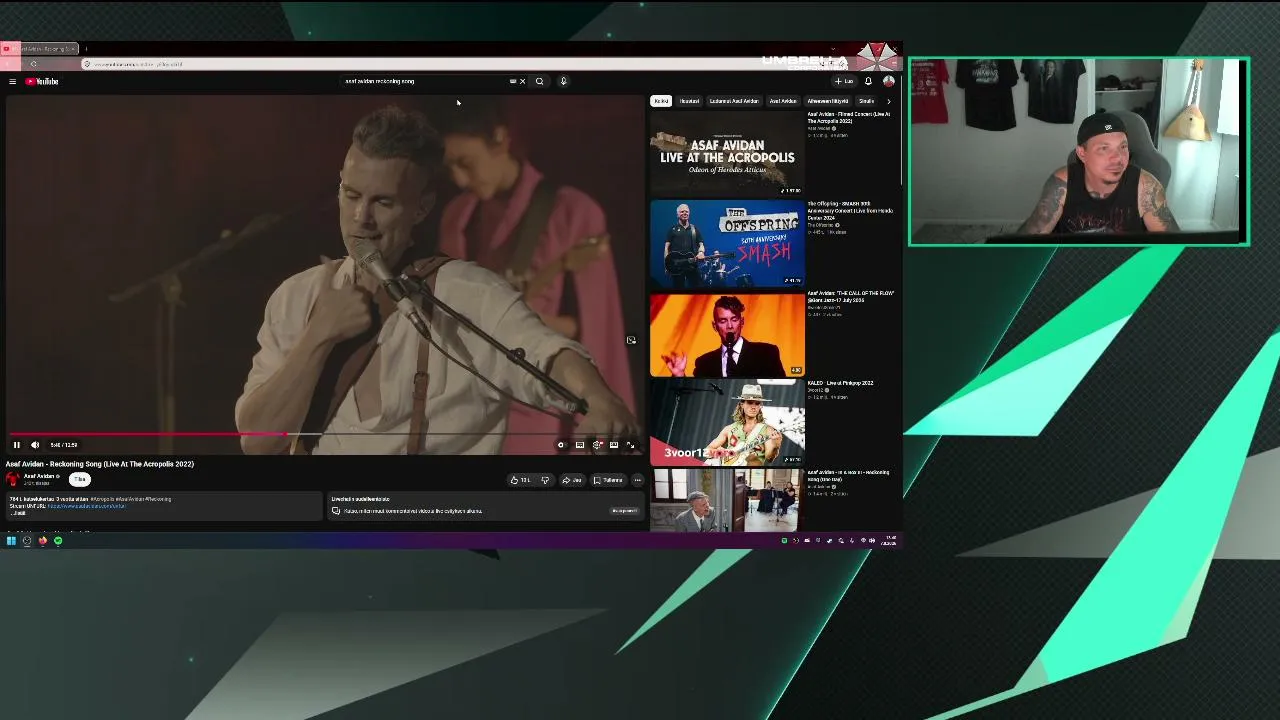Open the Create video button
Image resolution: width=1280 pixels, height=720 pixels.
click(844, 81)
